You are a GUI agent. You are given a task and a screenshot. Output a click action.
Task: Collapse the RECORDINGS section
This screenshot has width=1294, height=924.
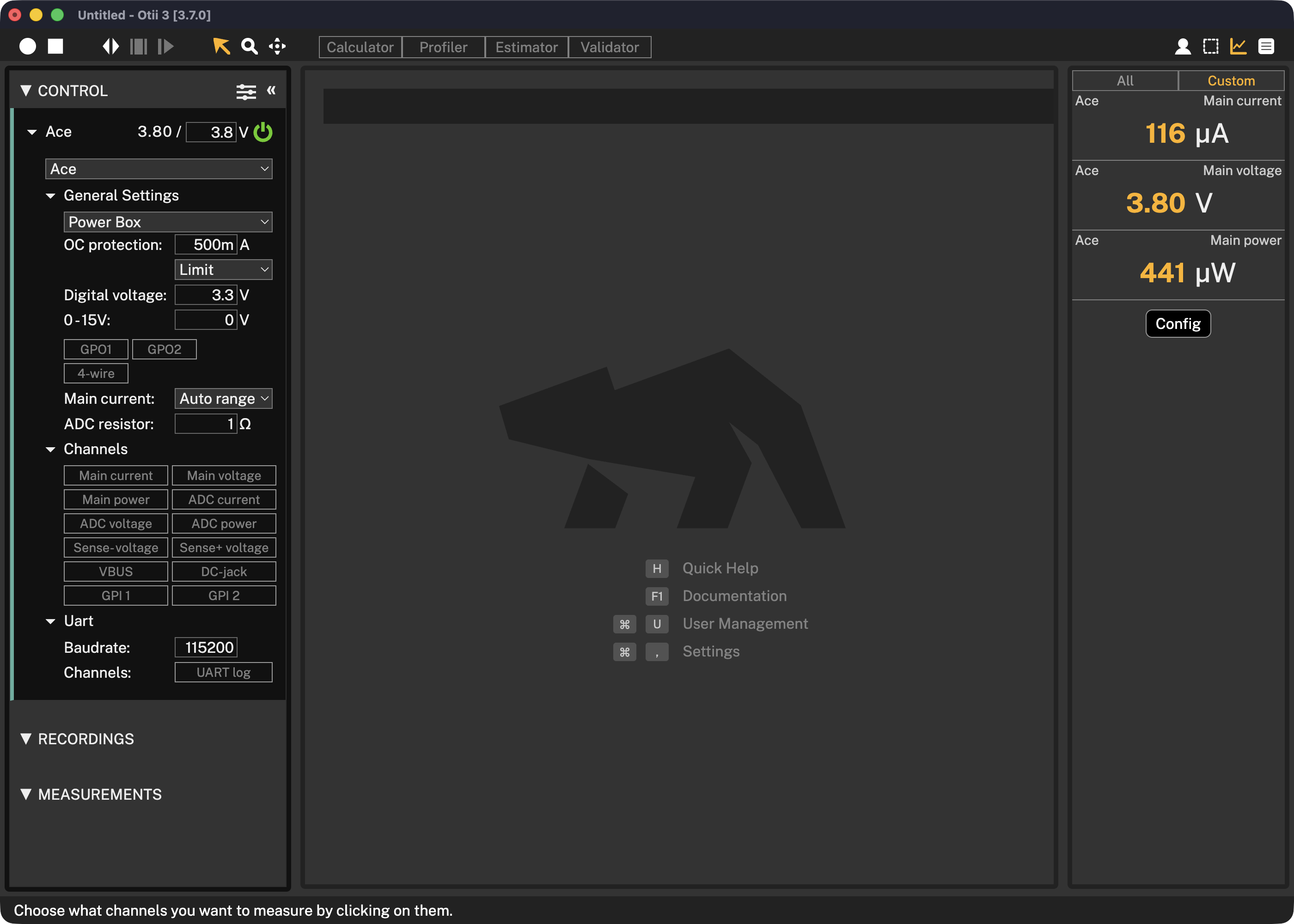(x=25, y=739)
